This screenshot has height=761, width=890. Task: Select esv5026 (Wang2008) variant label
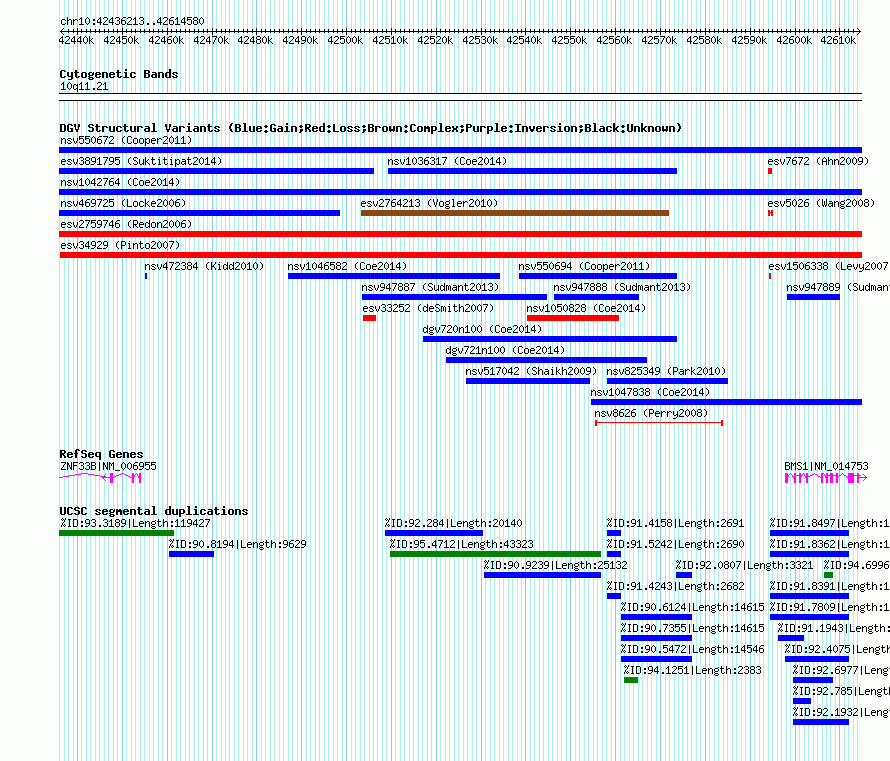pos(821,203)
